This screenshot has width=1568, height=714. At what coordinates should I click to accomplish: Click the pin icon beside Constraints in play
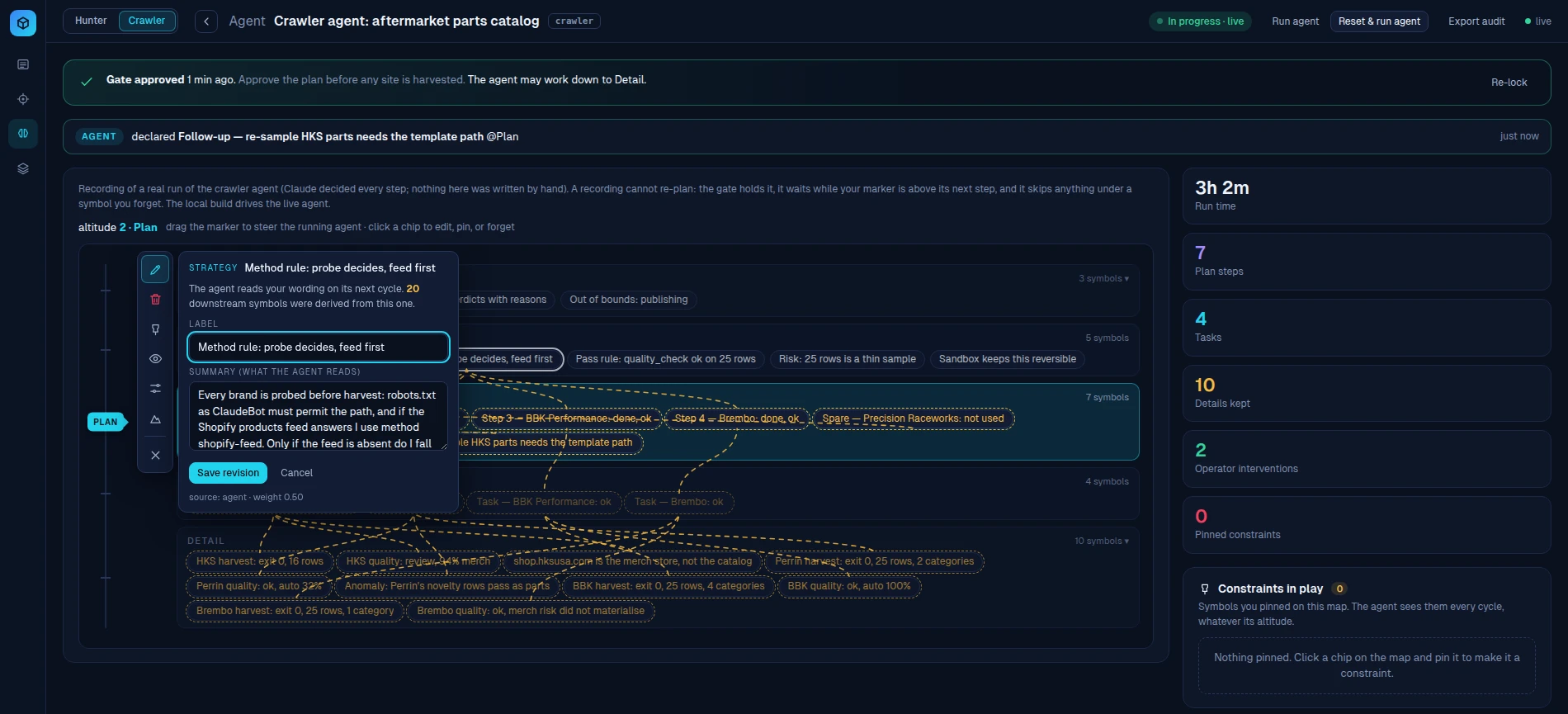click(x=1205, y=589)
